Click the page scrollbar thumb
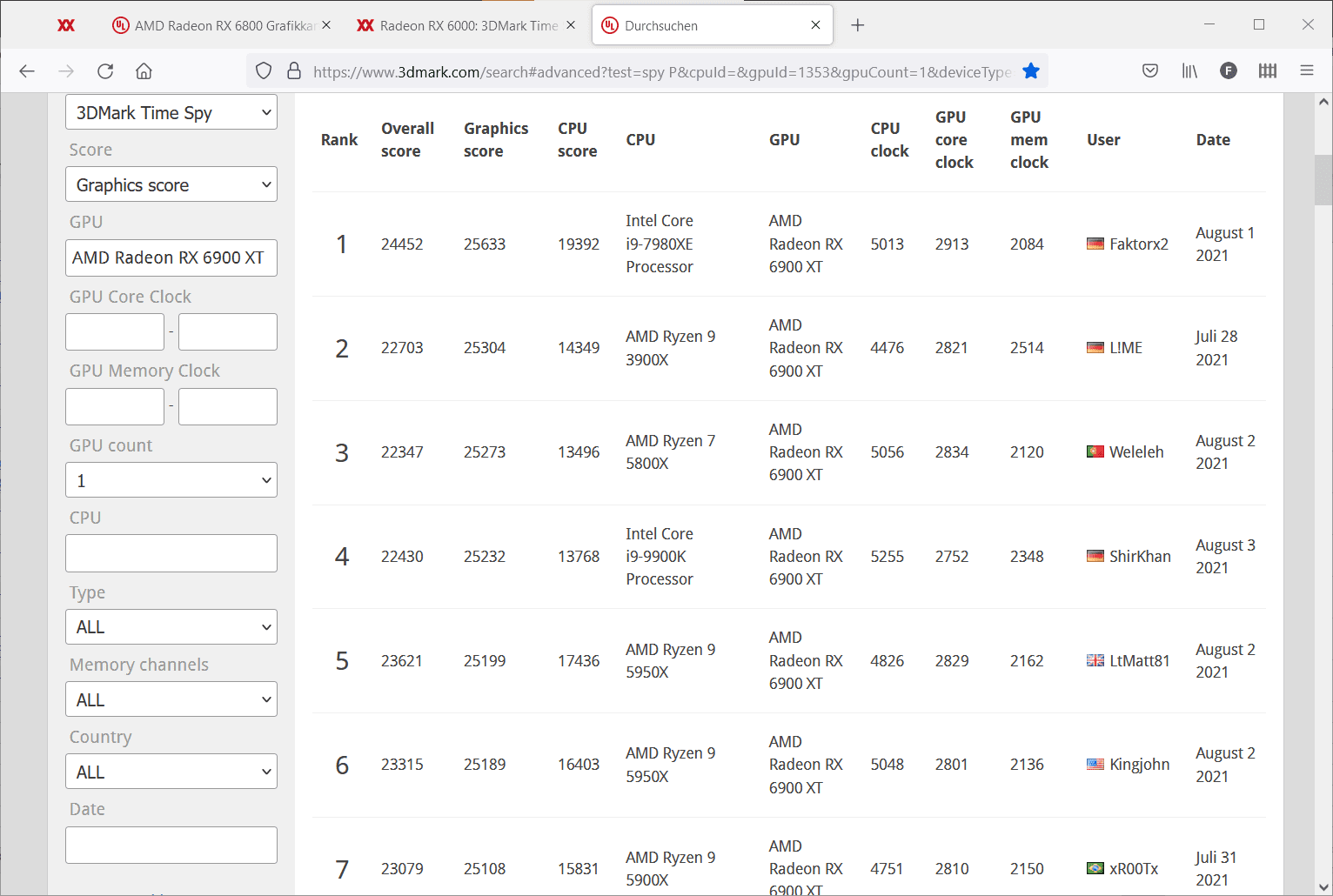The height and width of the screenshot is (896, 1333). (1323, 179)
